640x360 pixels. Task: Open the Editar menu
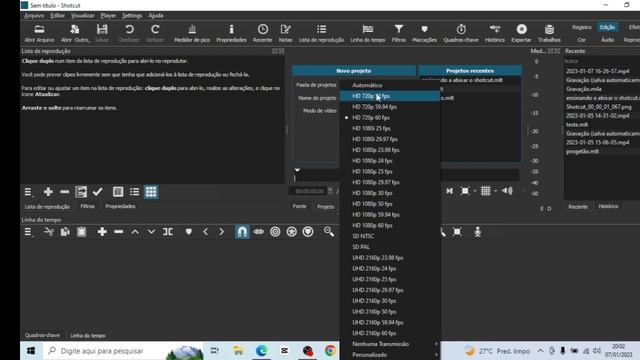(58, 16)
